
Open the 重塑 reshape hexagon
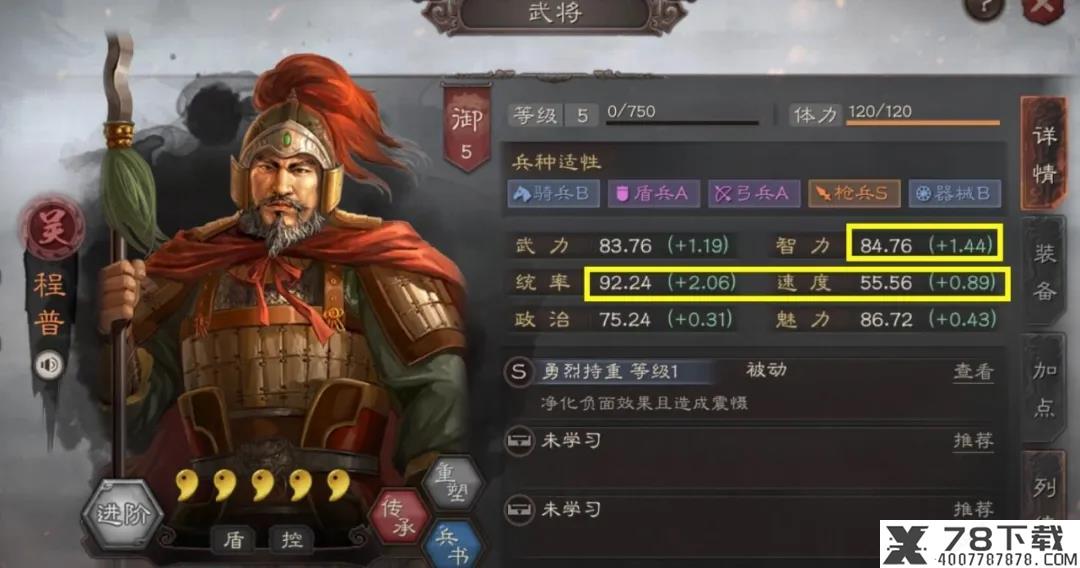(x=452, y=482)
